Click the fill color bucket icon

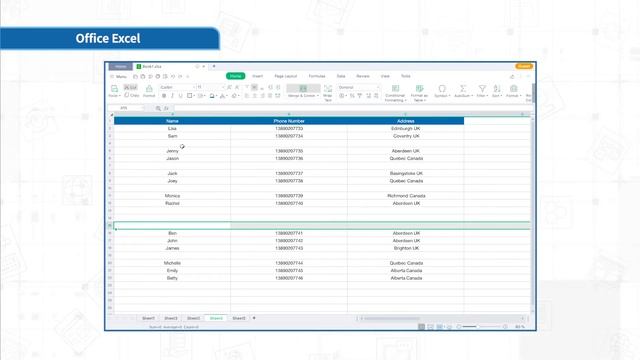click(x=212, y=96)
